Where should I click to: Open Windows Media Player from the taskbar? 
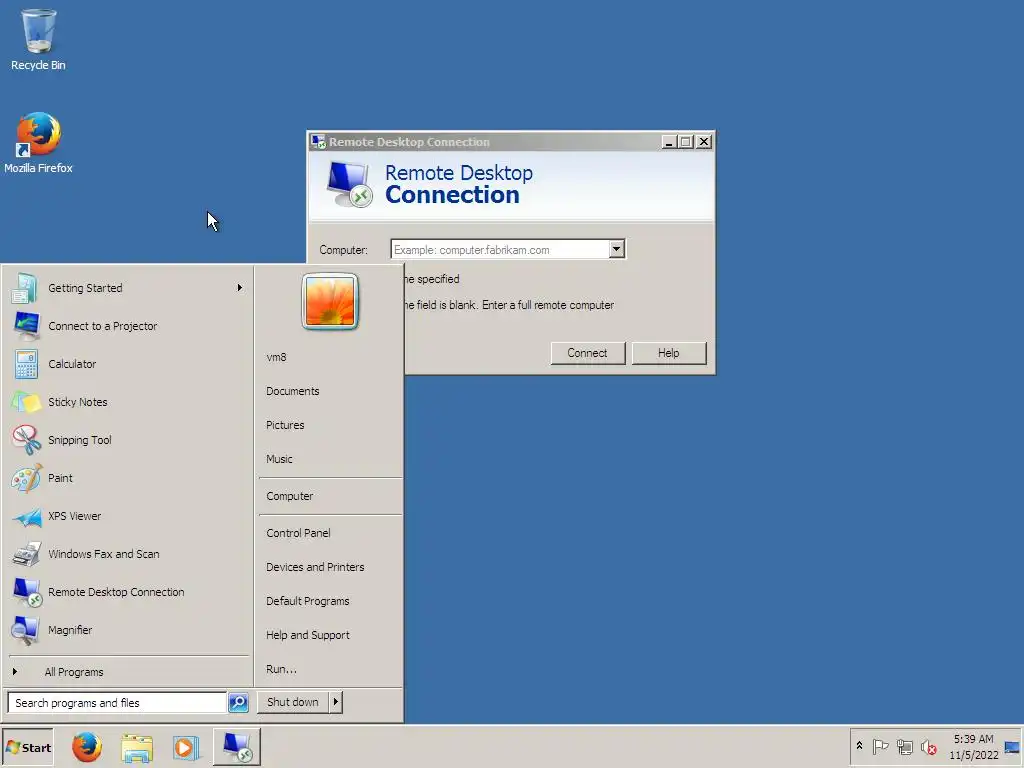(185, 748)
